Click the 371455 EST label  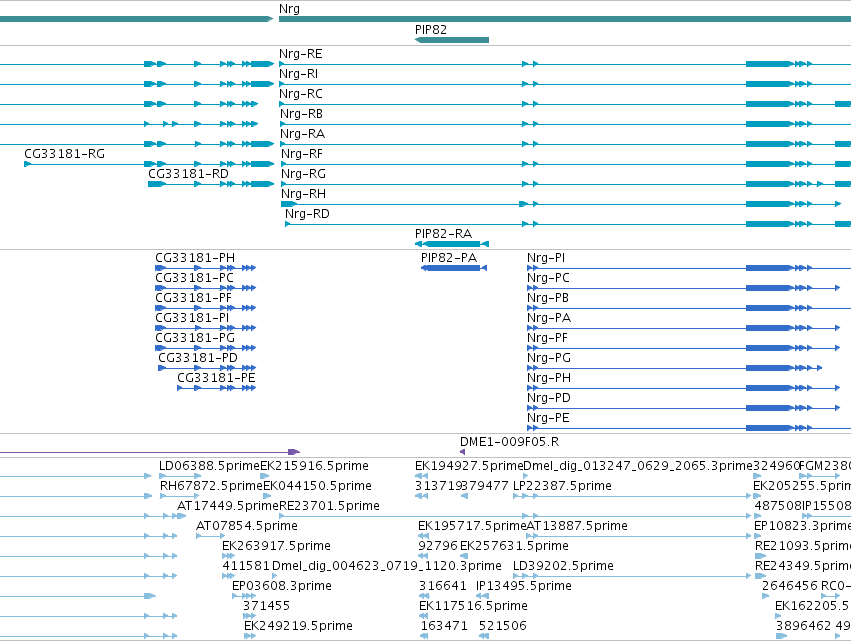point(266,606)
